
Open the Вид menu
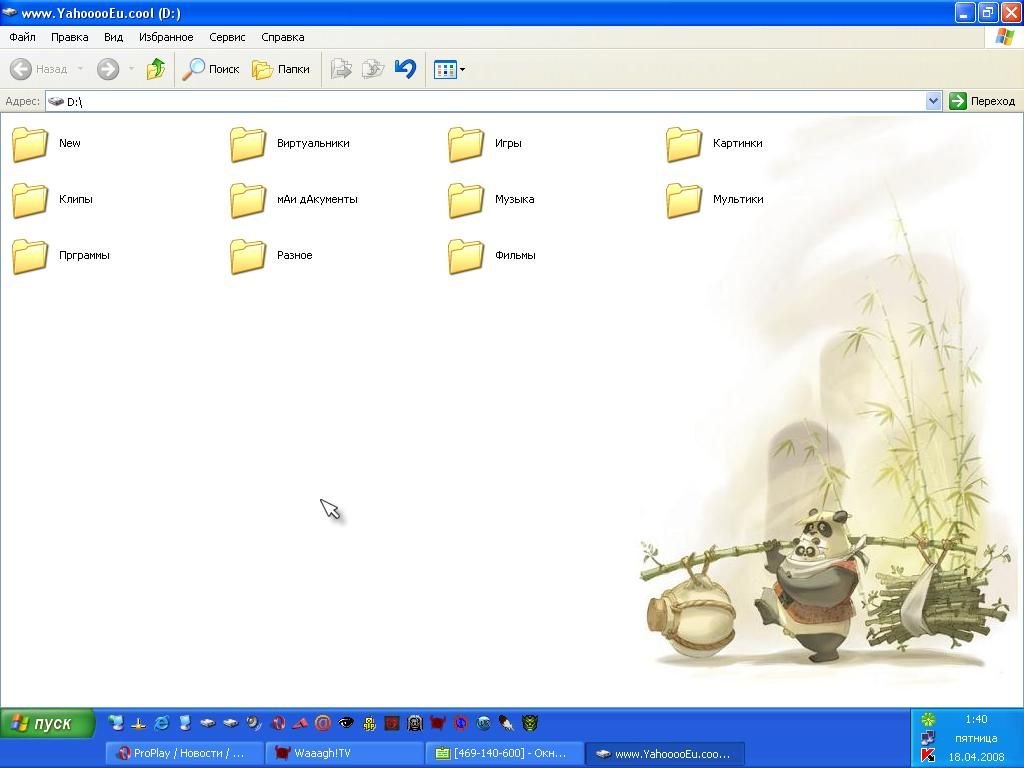pyautogui.click(x=113, y=37)
